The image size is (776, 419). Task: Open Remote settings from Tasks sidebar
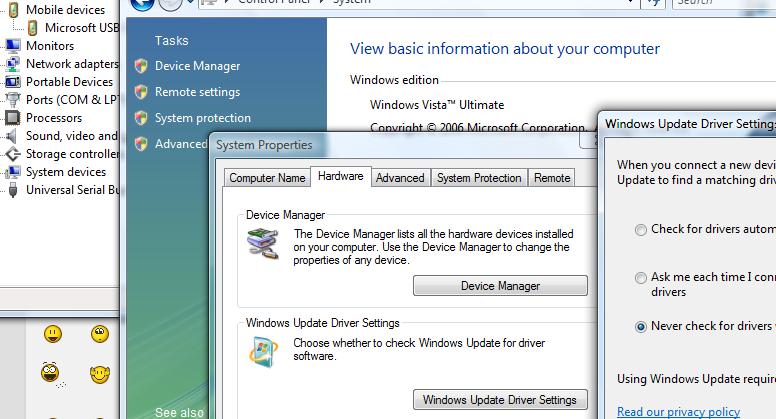197,92
